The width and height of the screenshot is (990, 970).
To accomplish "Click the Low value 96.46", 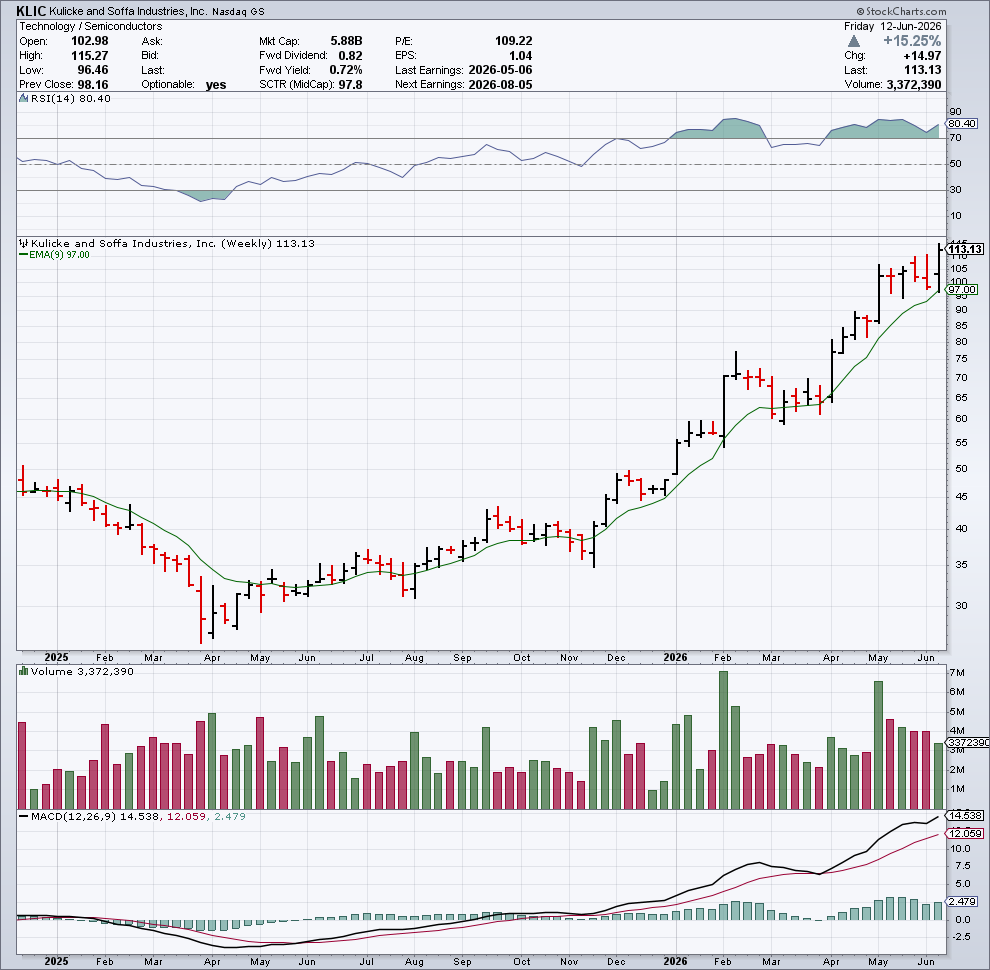I will (93, 70).
